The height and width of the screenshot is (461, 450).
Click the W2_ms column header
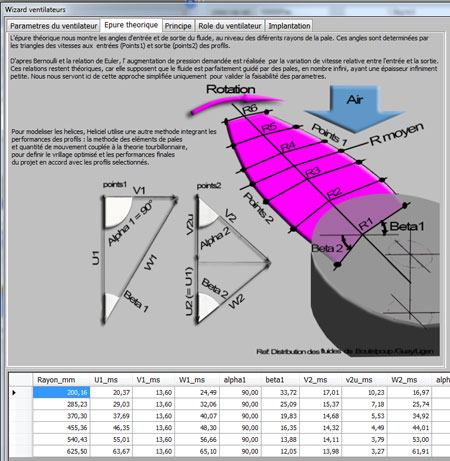tap(410, 380)
